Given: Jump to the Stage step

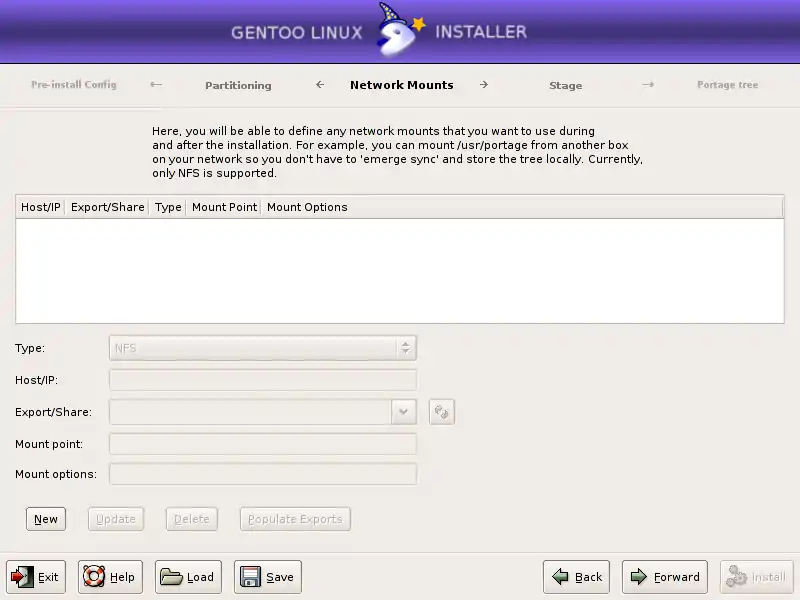Looking at the screenshot, I should click(565, 85).
